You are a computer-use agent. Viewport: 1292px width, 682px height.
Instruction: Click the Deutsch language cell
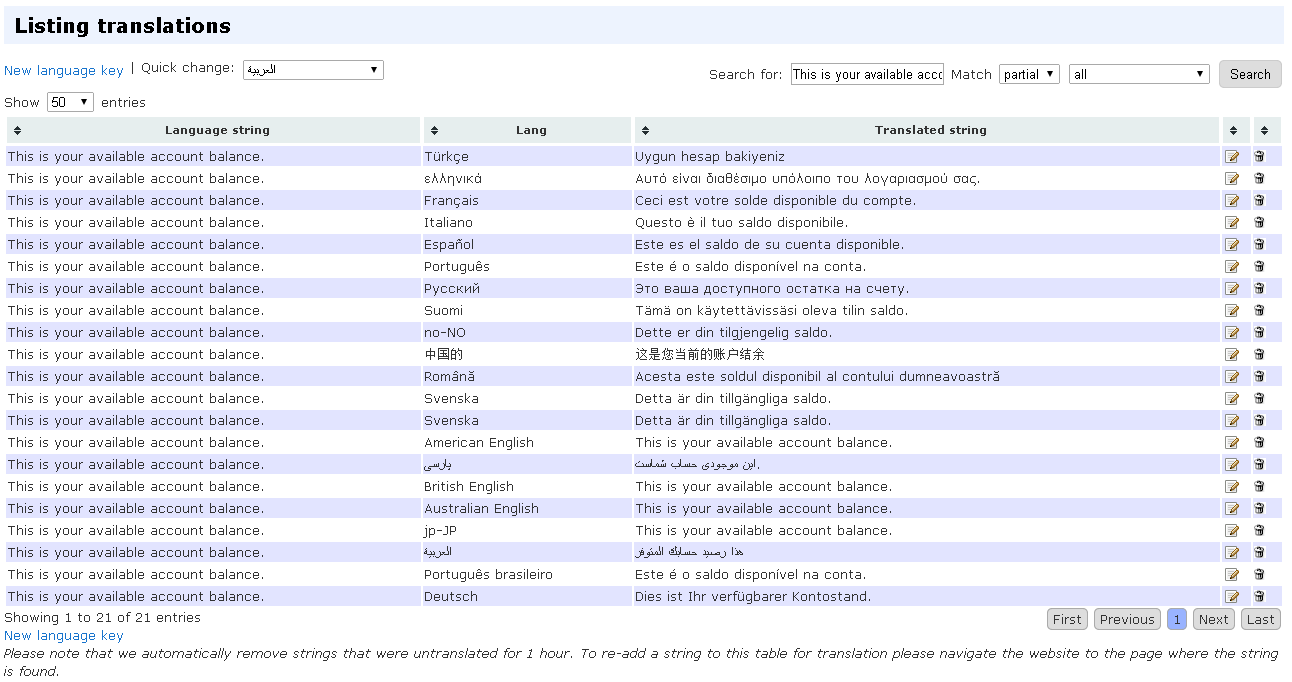[451, 597]
